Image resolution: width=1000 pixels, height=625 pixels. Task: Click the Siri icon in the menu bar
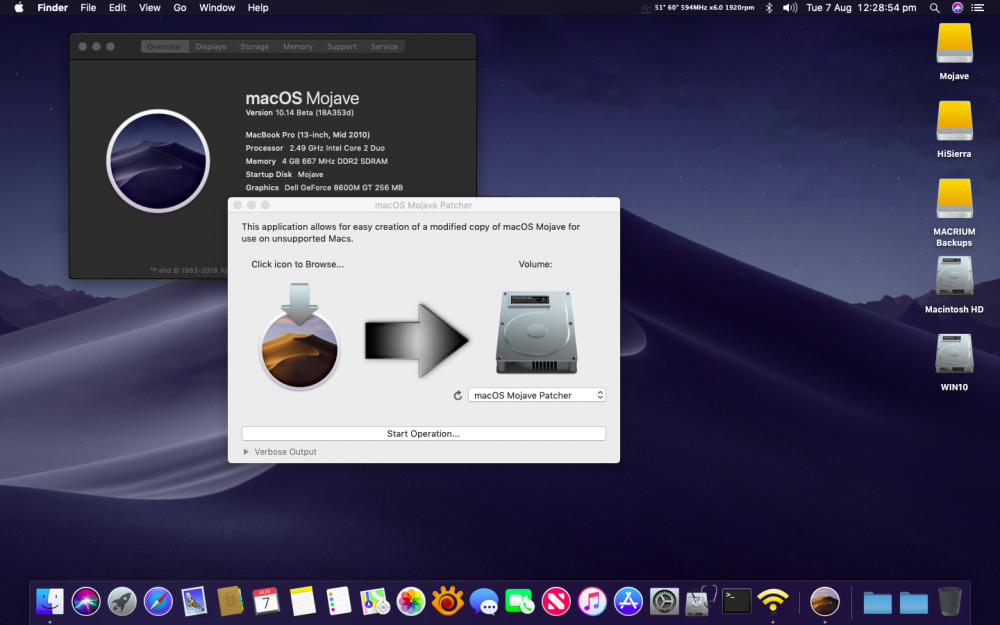tap(957, 8)
